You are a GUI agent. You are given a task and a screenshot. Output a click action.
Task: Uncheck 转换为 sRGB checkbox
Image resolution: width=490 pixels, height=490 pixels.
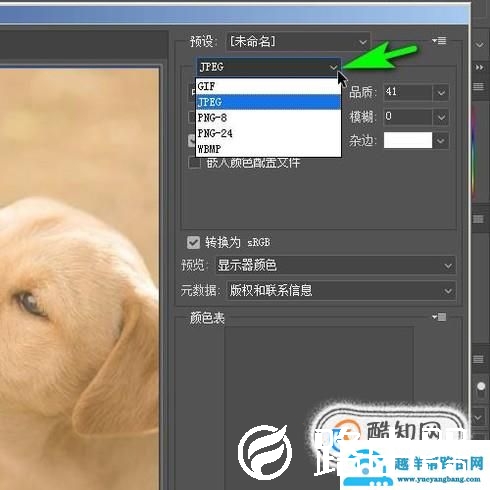194,242
